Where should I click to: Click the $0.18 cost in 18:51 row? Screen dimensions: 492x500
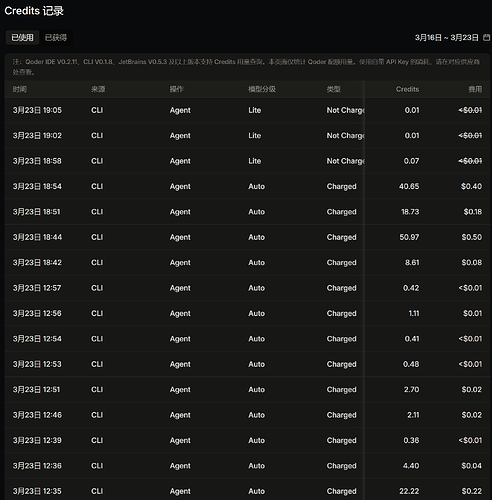pos(473,212)
